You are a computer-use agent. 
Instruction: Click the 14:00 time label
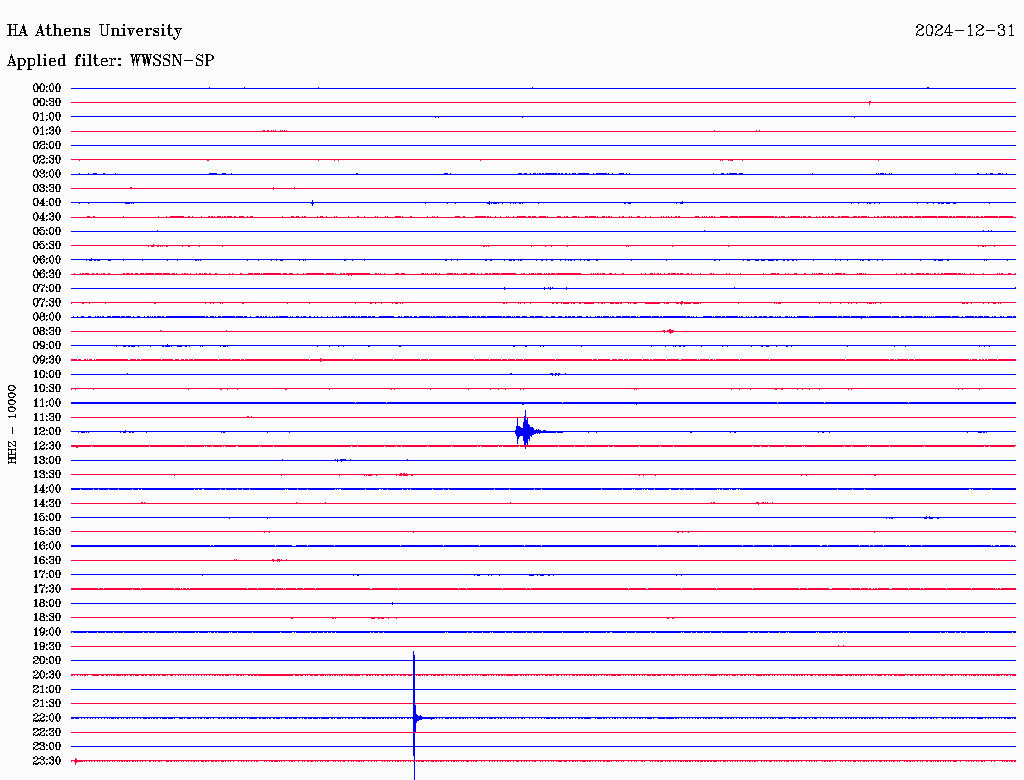coord(47,489)
